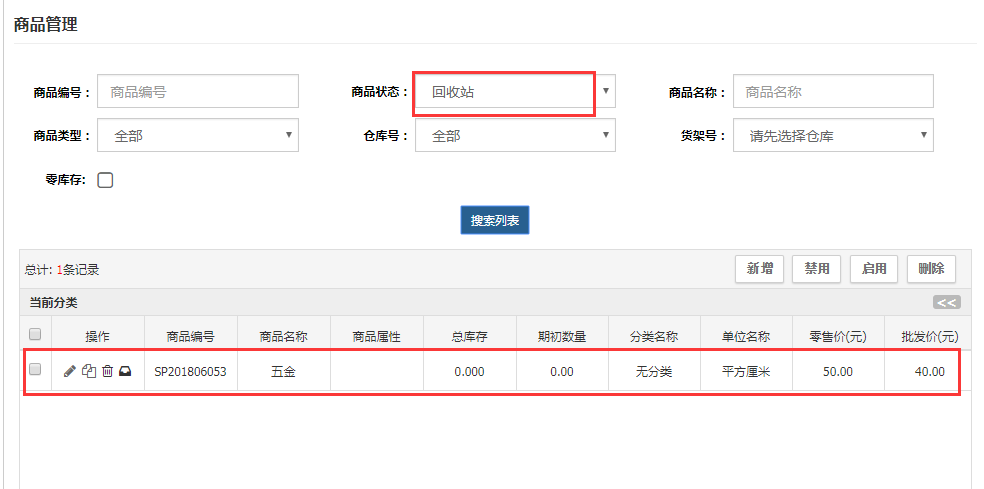The image size is (984, 489).
Task: Click the pencil edit icon for SP201806053
Action: pos(70,372)
